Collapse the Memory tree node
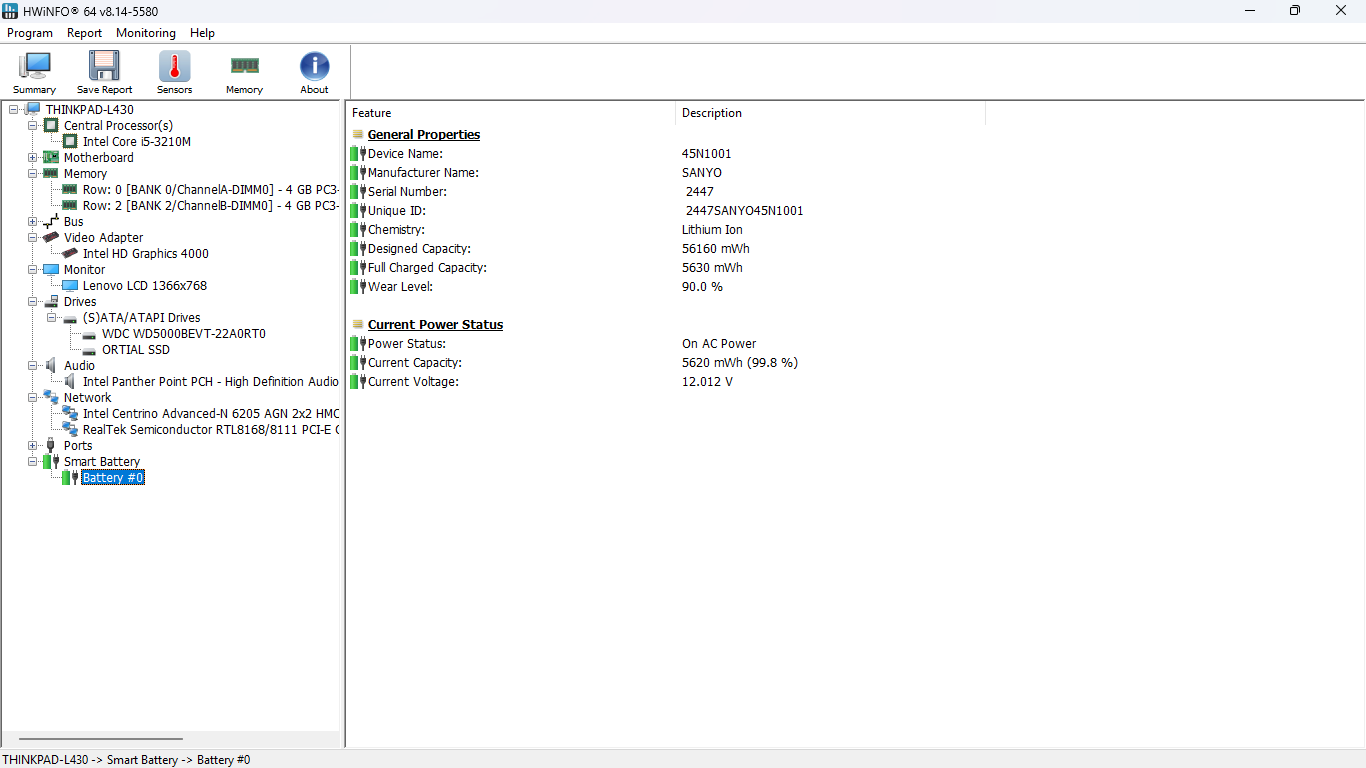 [33, 173]
